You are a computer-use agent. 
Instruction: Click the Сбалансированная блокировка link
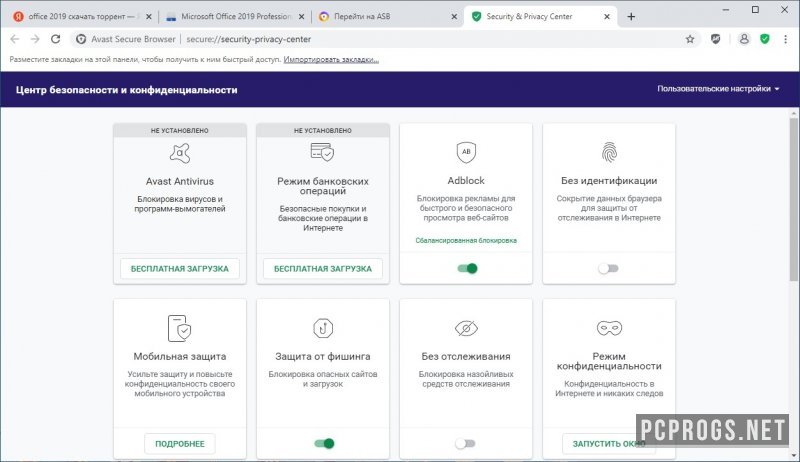click(466, 241)
